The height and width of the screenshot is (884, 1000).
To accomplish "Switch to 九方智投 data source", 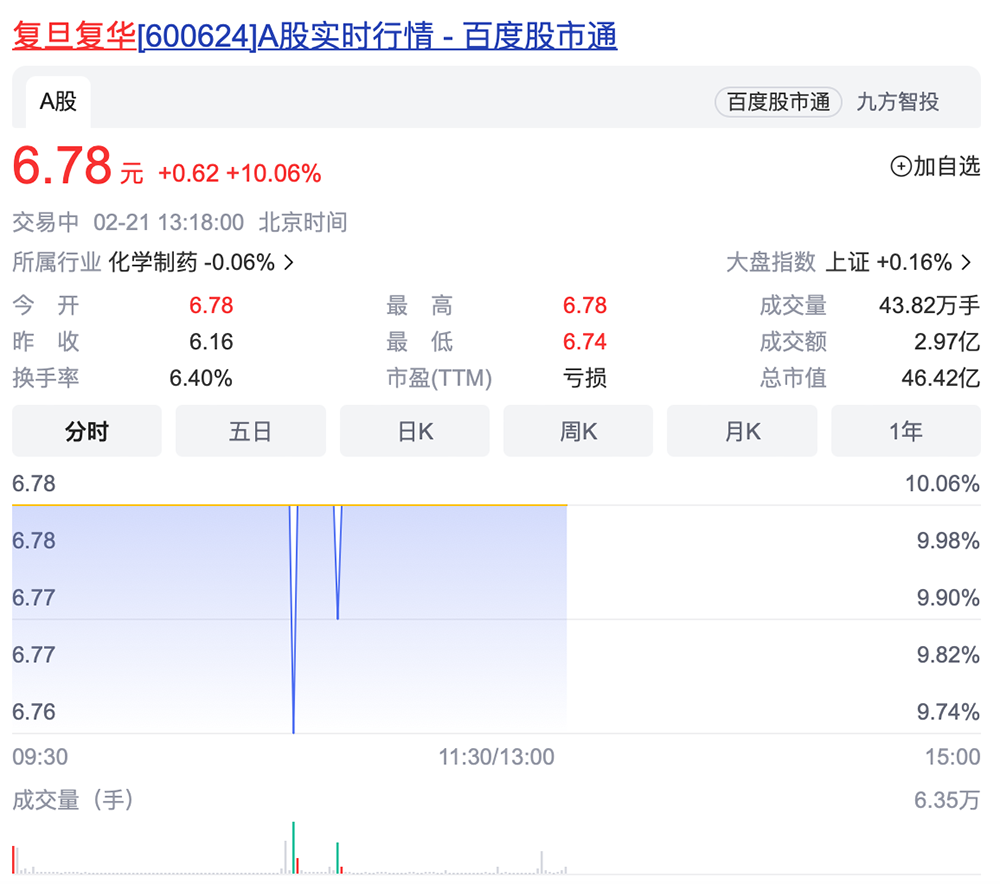I will coord(897,102).
